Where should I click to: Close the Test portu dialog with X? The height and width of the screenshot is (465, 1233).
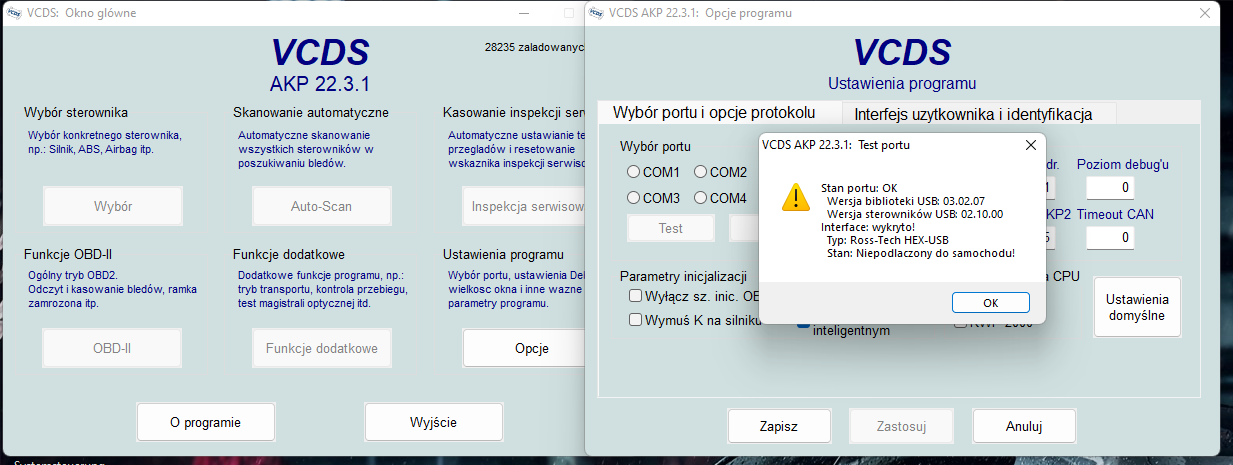(x=1031, y=145)
